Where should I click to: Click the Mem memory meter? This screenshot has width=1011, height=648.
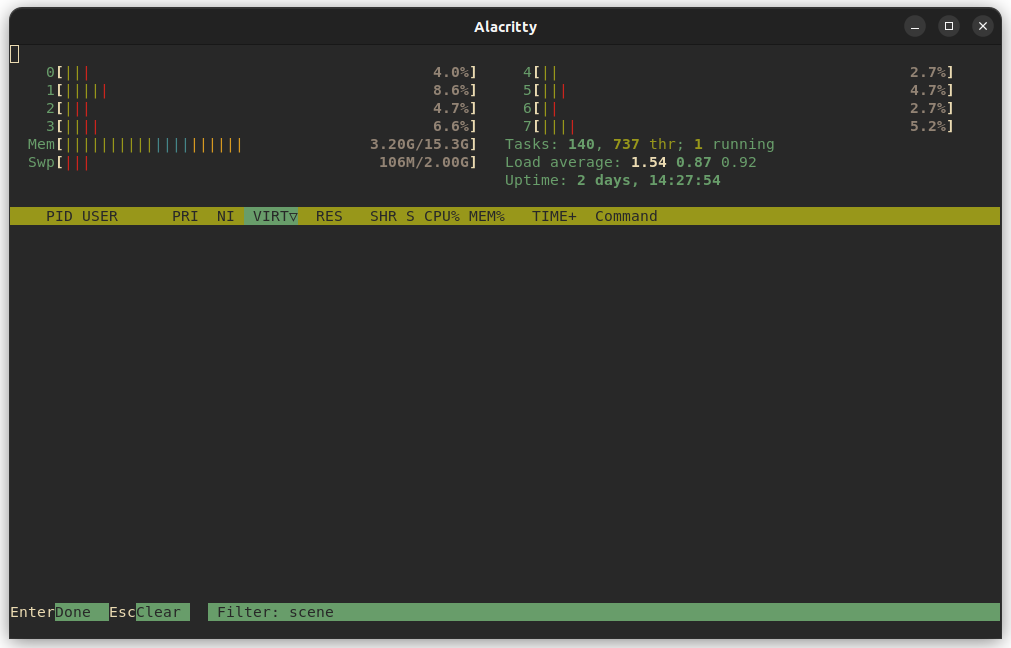[260, 144]
